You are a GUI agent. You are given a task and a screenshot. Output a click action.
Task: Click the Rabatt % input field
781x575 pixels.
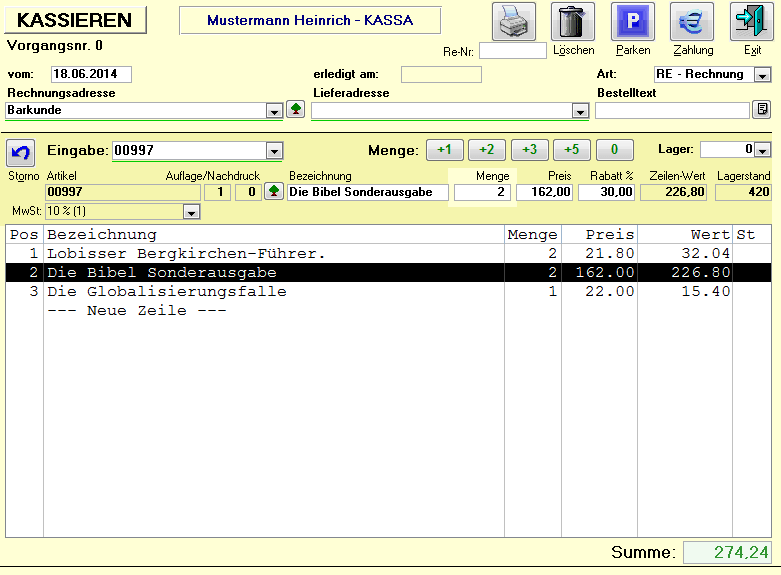(x=606, y=192)
